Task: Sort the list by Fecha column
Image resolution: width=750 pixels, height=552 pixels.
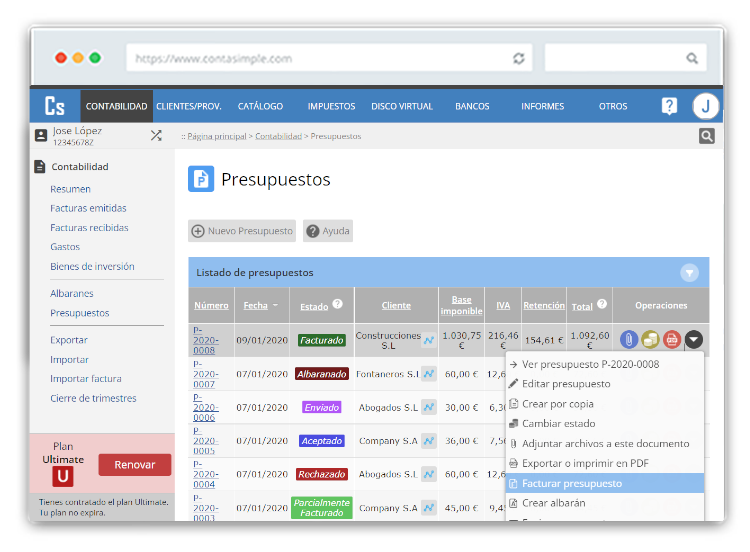Action: (255, 305)
